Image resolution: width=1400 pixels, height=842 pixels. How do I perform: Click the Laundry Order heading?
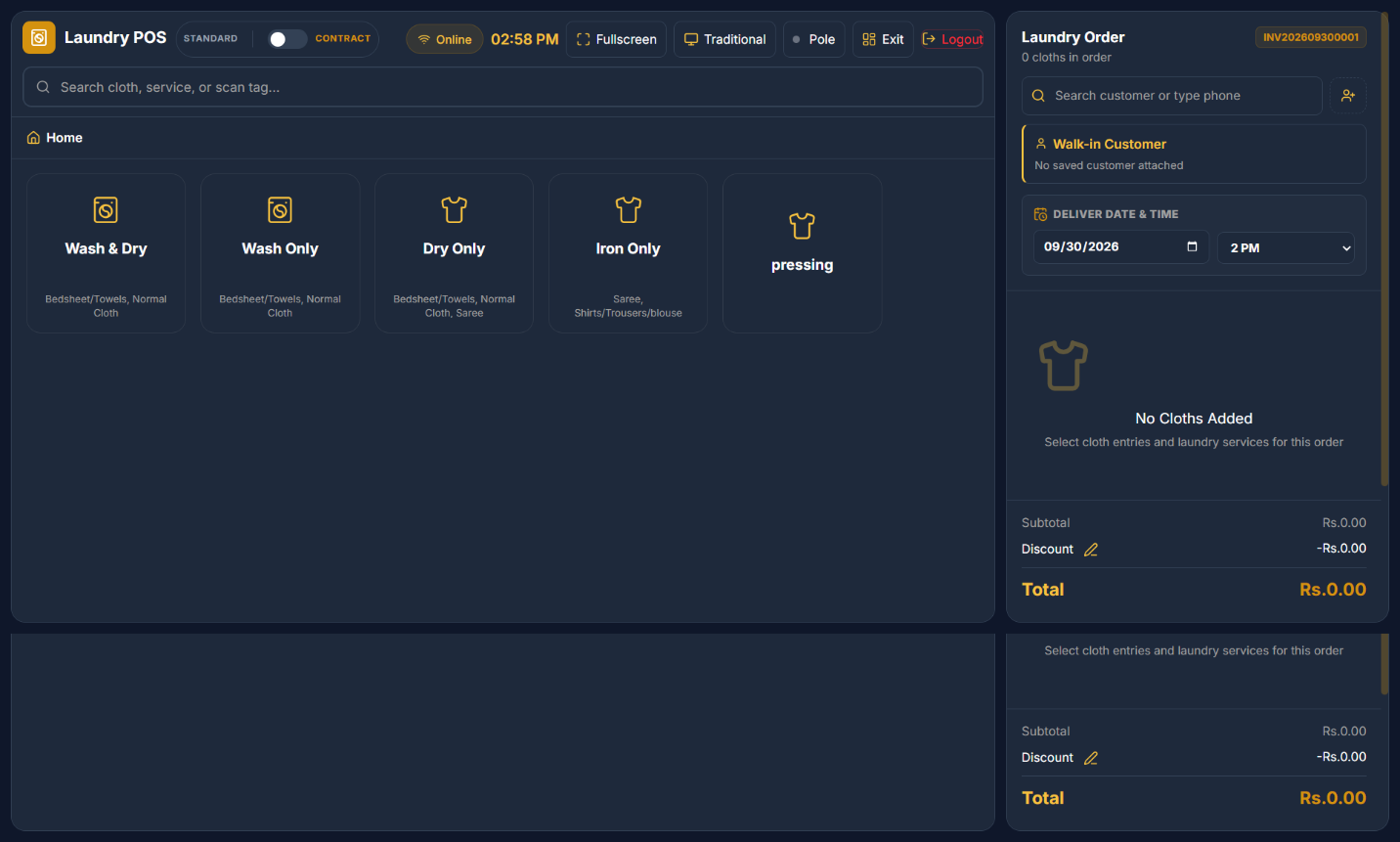coord(1073,37)
